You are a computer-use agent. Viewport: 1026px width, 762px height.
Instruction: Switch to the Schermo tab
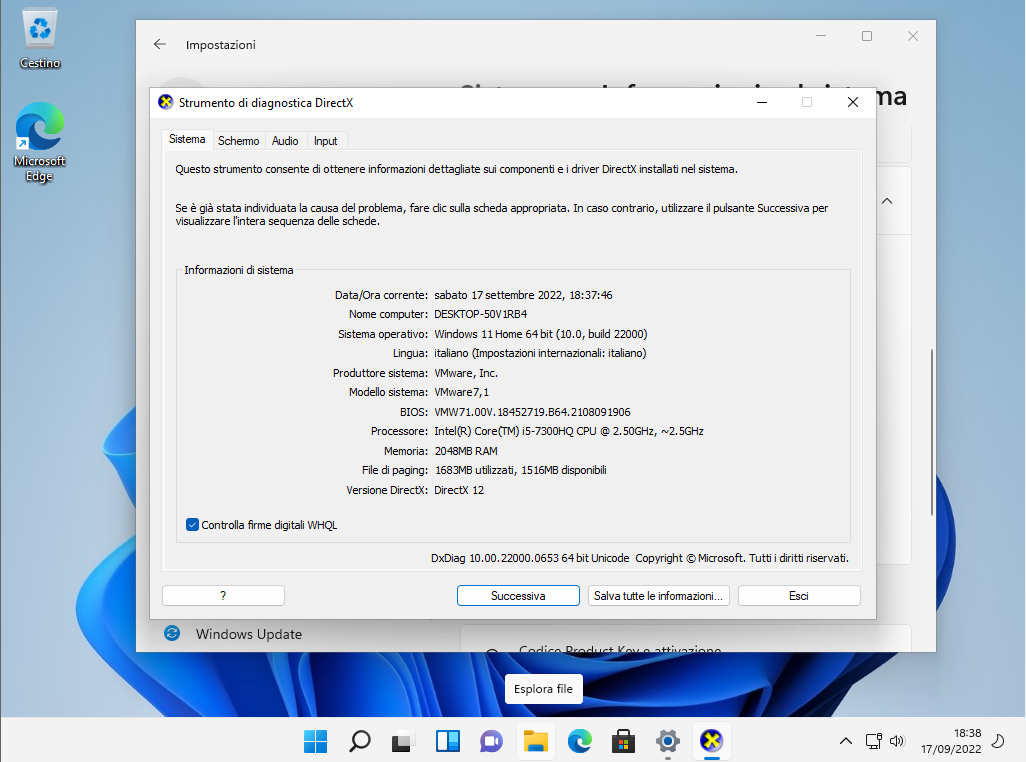coord(238,141)
